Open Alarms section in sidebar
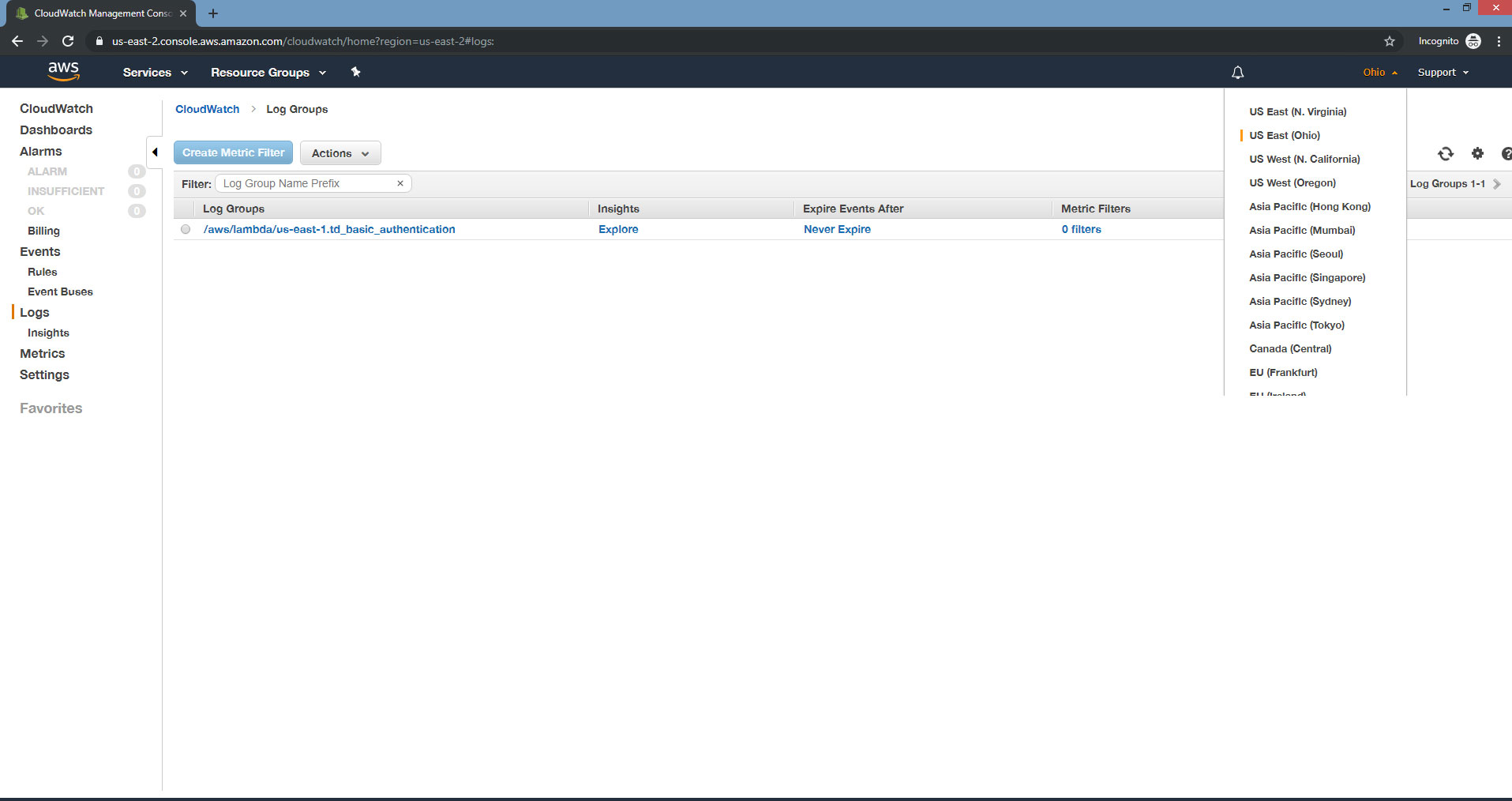The height and width of the screenshot is (801, 1512). pos(40,152)
